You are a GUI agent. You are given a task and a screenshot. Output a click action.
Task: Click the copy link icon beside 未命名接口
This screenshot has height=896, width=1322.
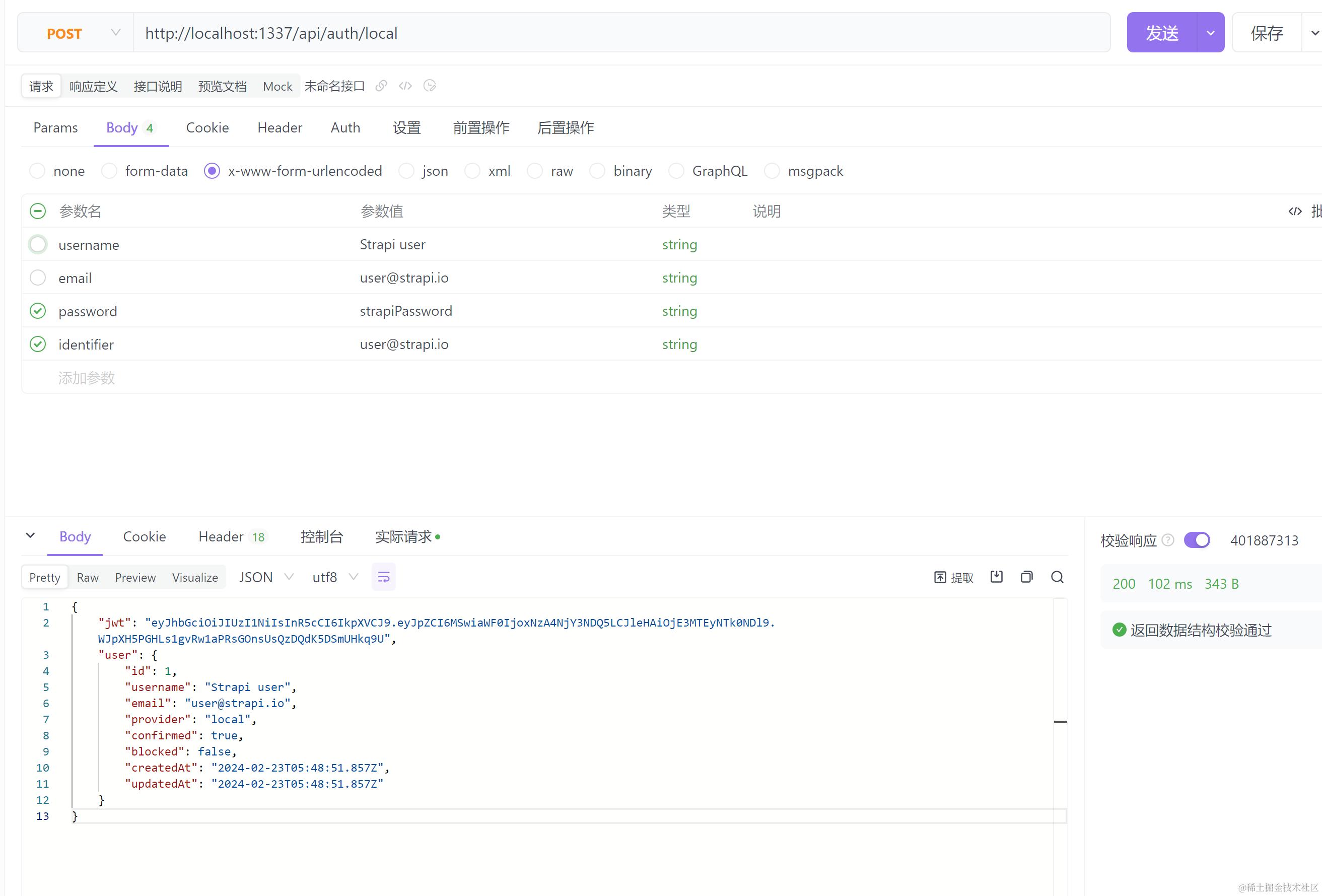[x=381, y=86]
